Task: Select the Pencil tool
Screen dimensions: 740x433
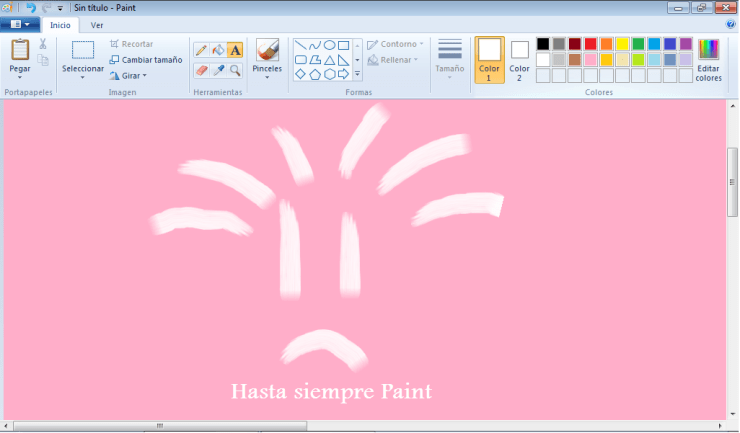Action: [201, 50]
